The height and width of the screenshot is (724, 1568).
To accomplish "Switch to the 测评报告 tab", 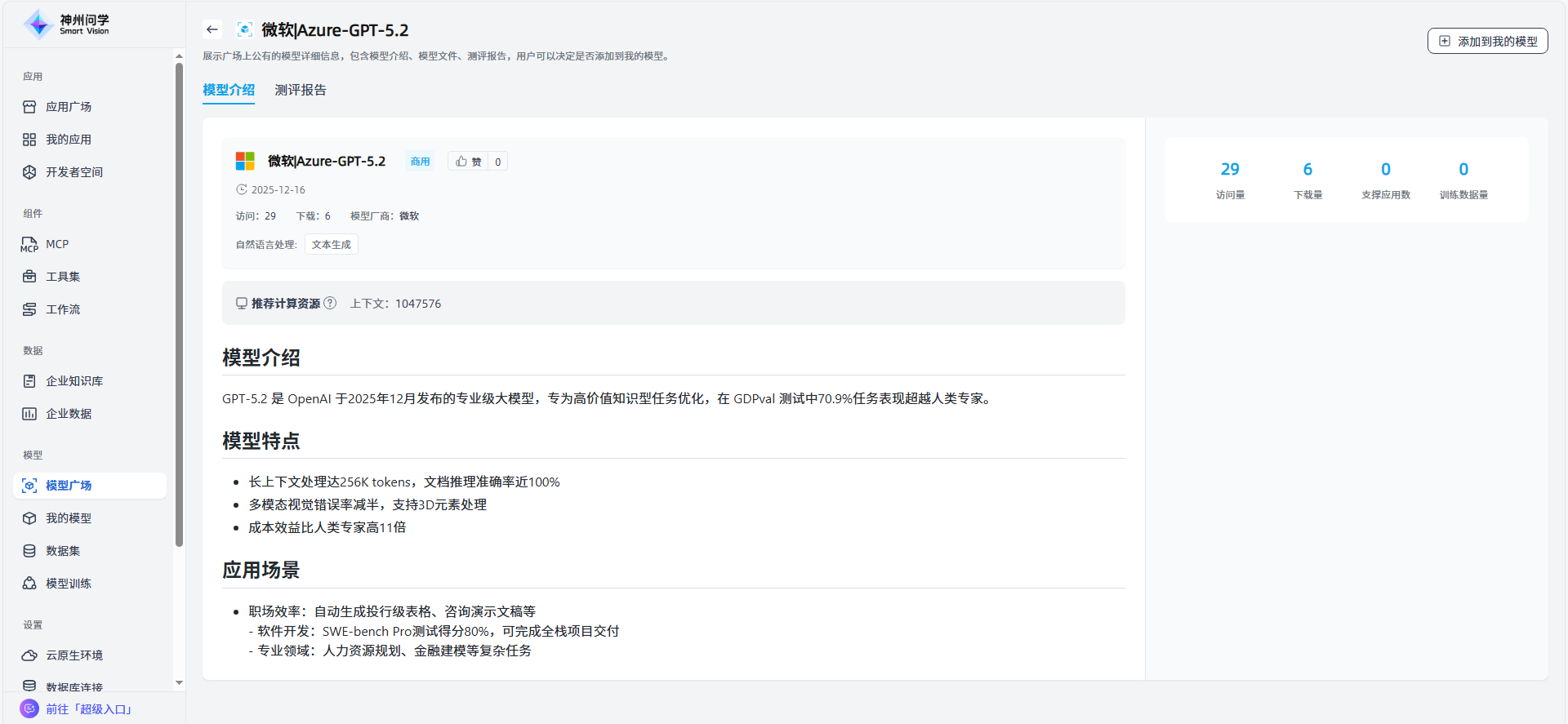I will coord(301,90).
